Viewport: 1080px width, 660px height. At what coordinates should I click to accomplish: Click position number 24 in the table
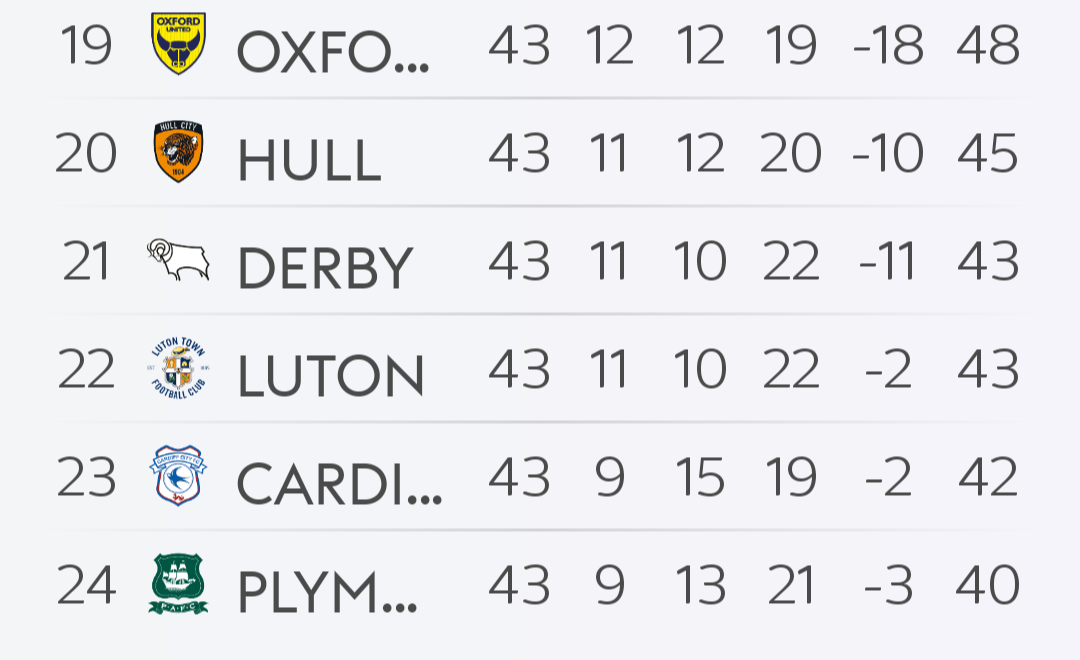click(86, 585)
